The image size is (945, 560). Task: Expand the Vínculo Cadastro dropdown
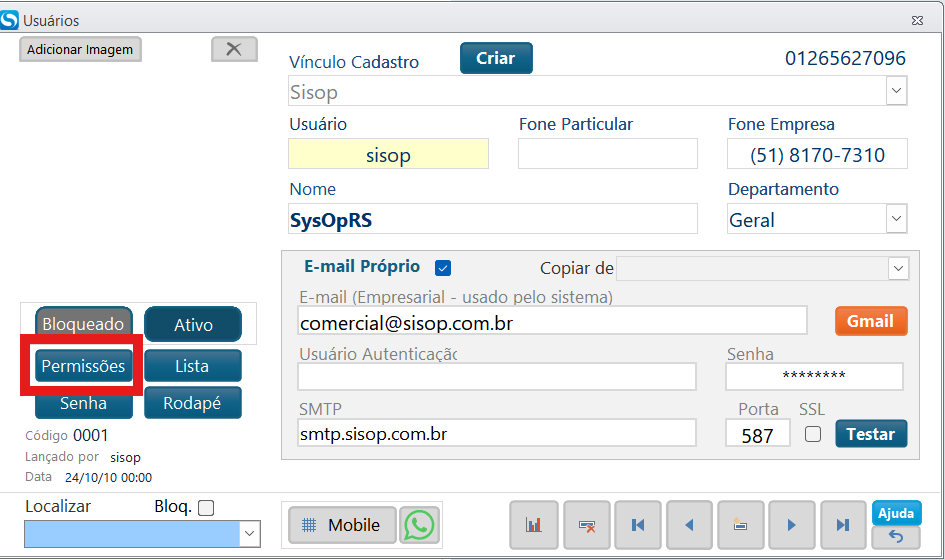[895, 92]
